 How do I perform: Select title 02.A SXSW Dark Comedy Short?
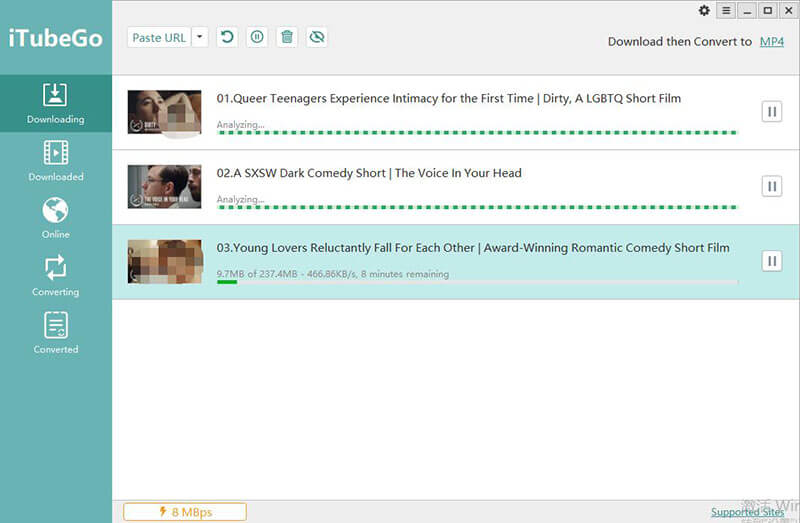369,173
